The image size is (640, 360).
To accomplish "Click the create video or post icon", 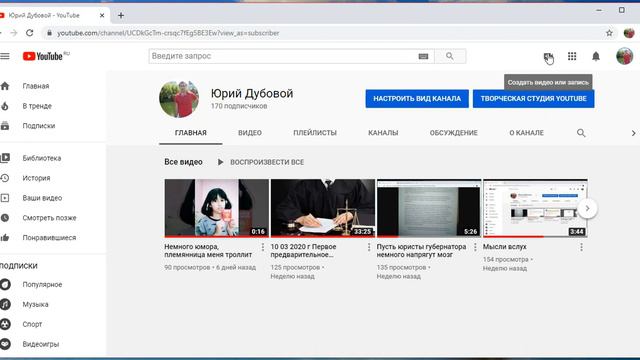I will tap(548, 57).
